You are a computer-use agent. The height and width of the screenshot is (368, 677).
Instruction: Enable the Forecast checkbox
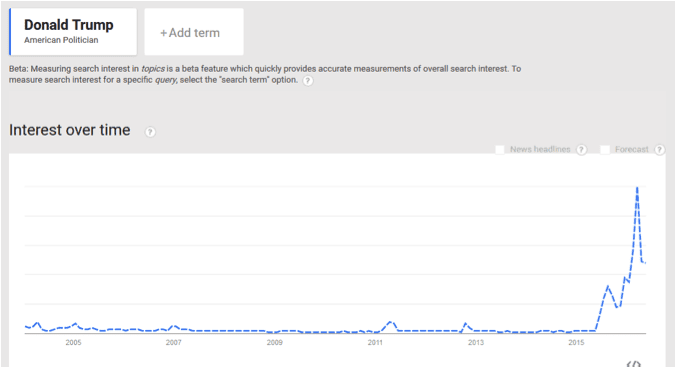605,149
